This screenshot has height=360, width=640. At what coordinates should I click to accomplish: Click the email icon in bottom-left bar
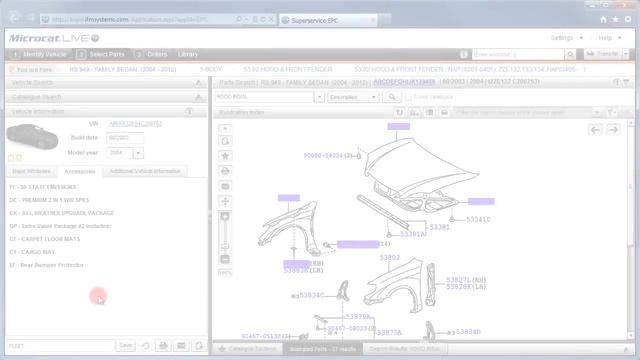pyautogui.click(x=181, y=346)
